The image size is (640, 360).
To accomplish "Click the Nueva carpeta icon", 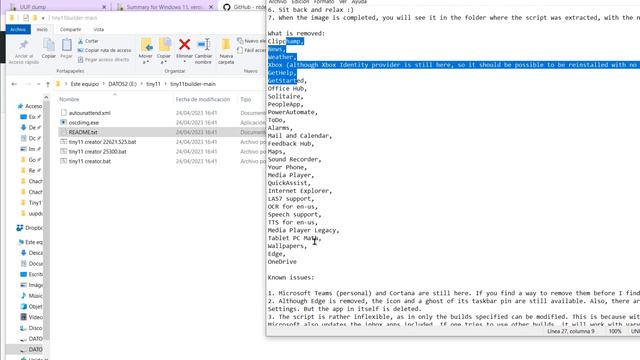I will tap(226, 44).
